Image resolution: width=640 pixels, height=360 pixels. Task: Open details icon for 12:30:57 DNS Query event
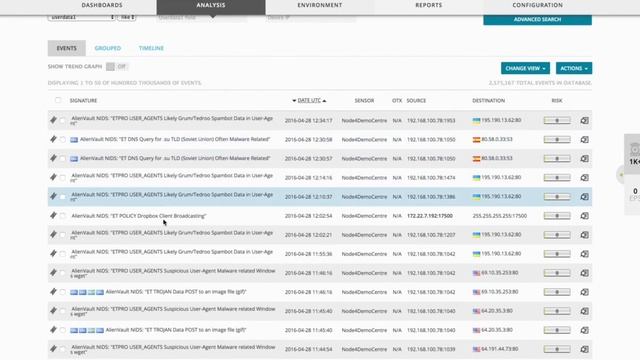(584, 158)
